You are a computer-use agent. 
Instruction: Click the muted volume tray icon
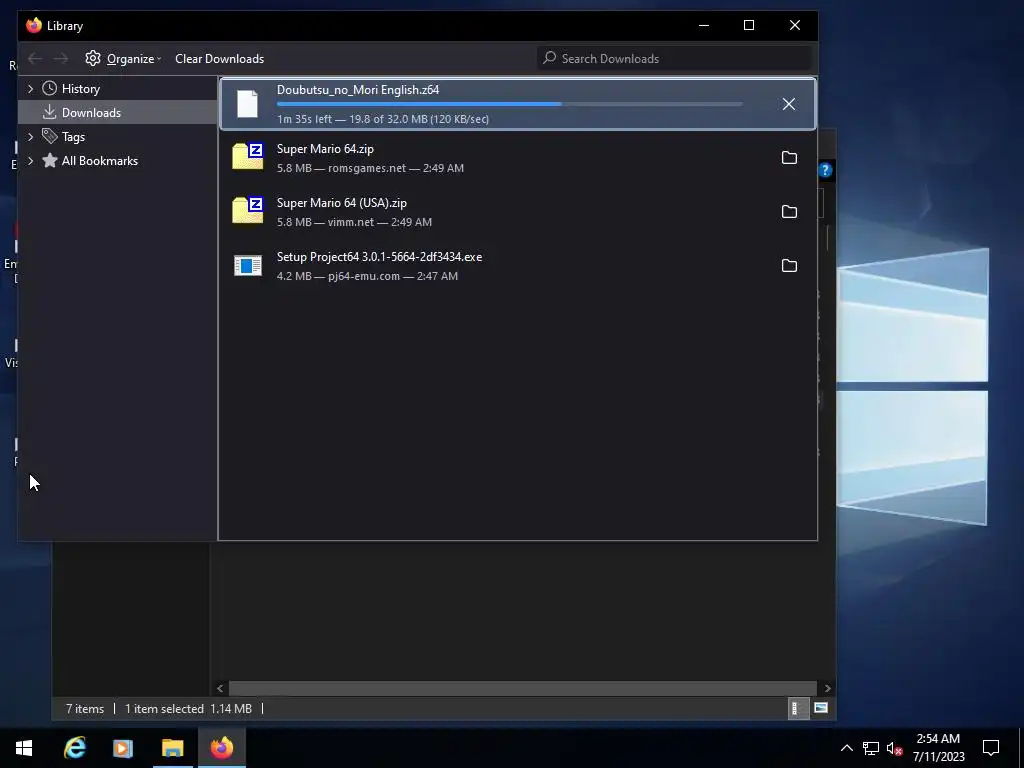coord(894,748)
